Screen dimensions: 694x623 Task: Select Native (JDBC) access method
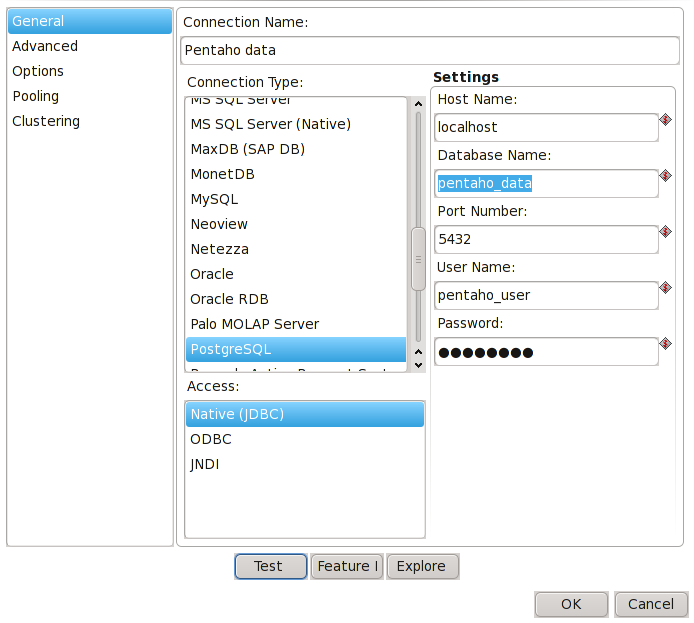click(305, 414)
